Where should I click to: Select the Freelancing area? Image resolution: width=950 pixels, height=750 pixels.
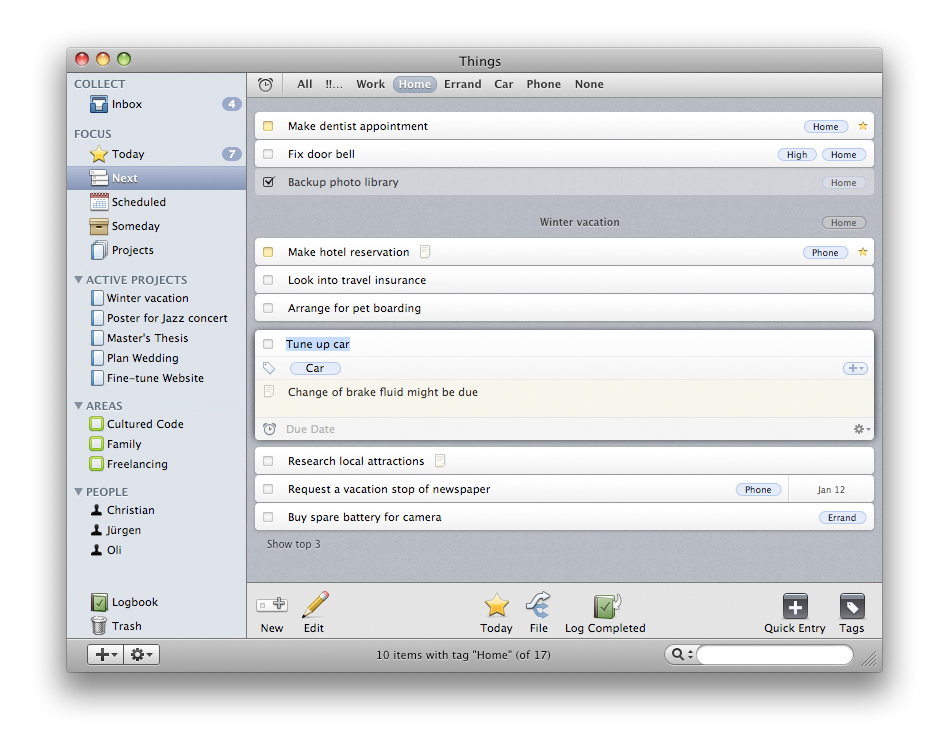[137, 464]
